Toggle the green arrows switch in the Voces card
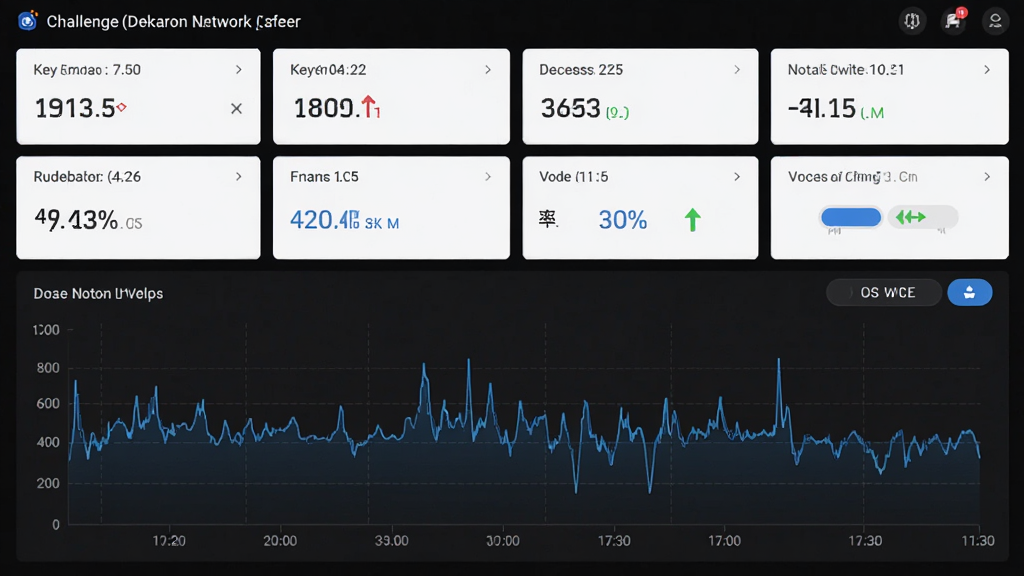This screenshot has height=576, width=1024. 922,217
